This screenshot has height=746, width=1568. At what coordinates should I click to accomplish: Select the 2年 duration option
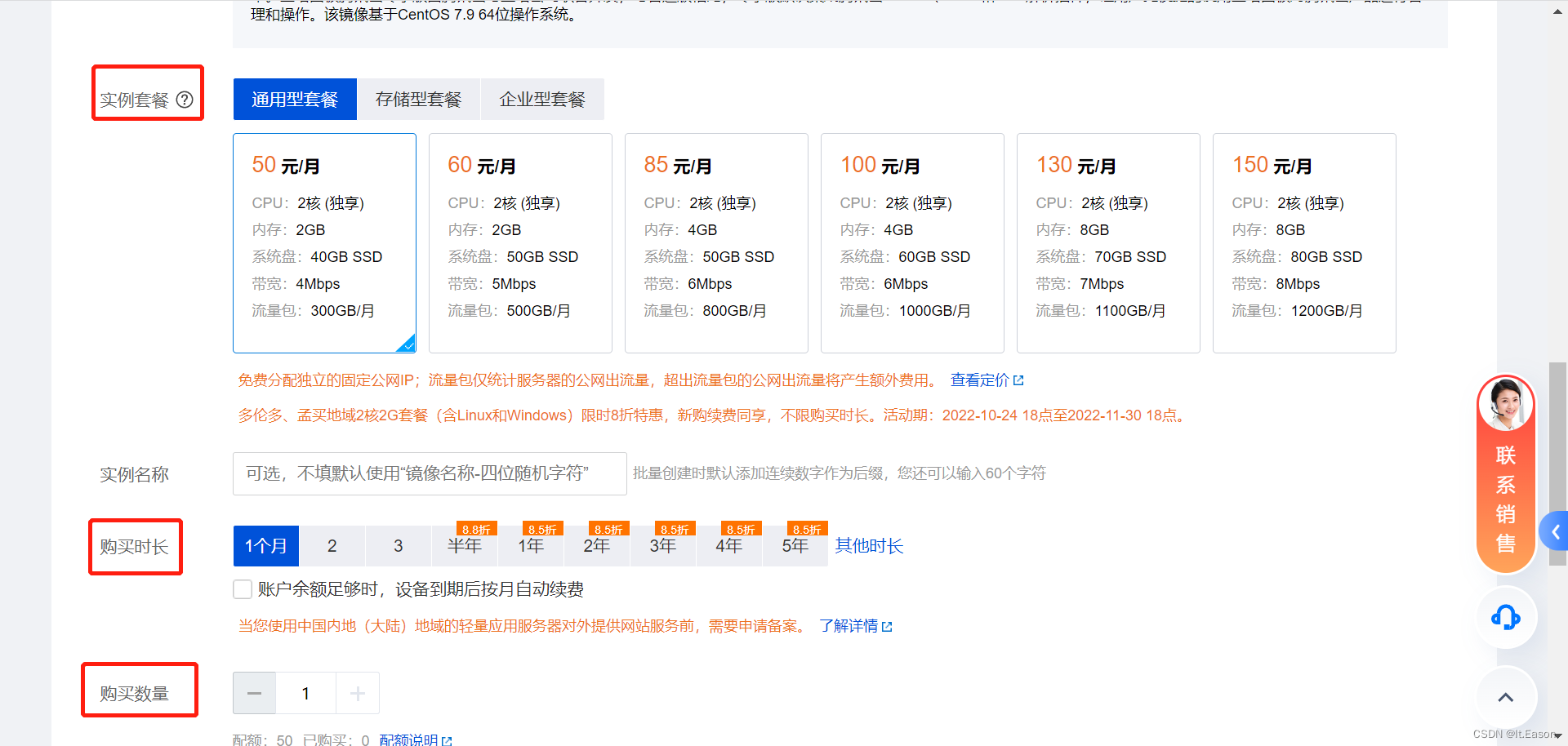[597, 546]
